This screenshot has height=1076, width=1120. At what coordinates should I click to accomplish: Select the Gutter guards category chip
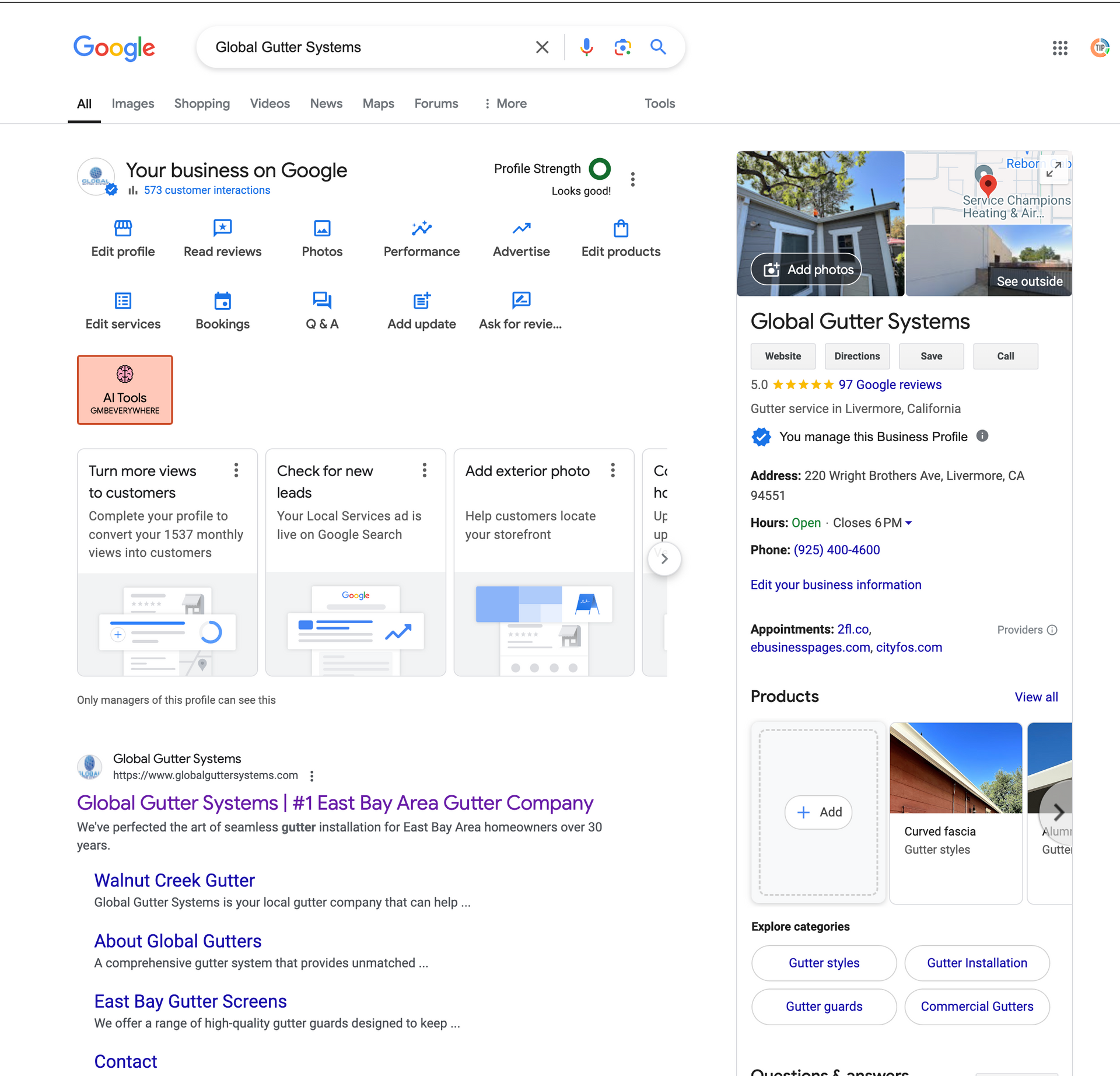click(824, 1006)
